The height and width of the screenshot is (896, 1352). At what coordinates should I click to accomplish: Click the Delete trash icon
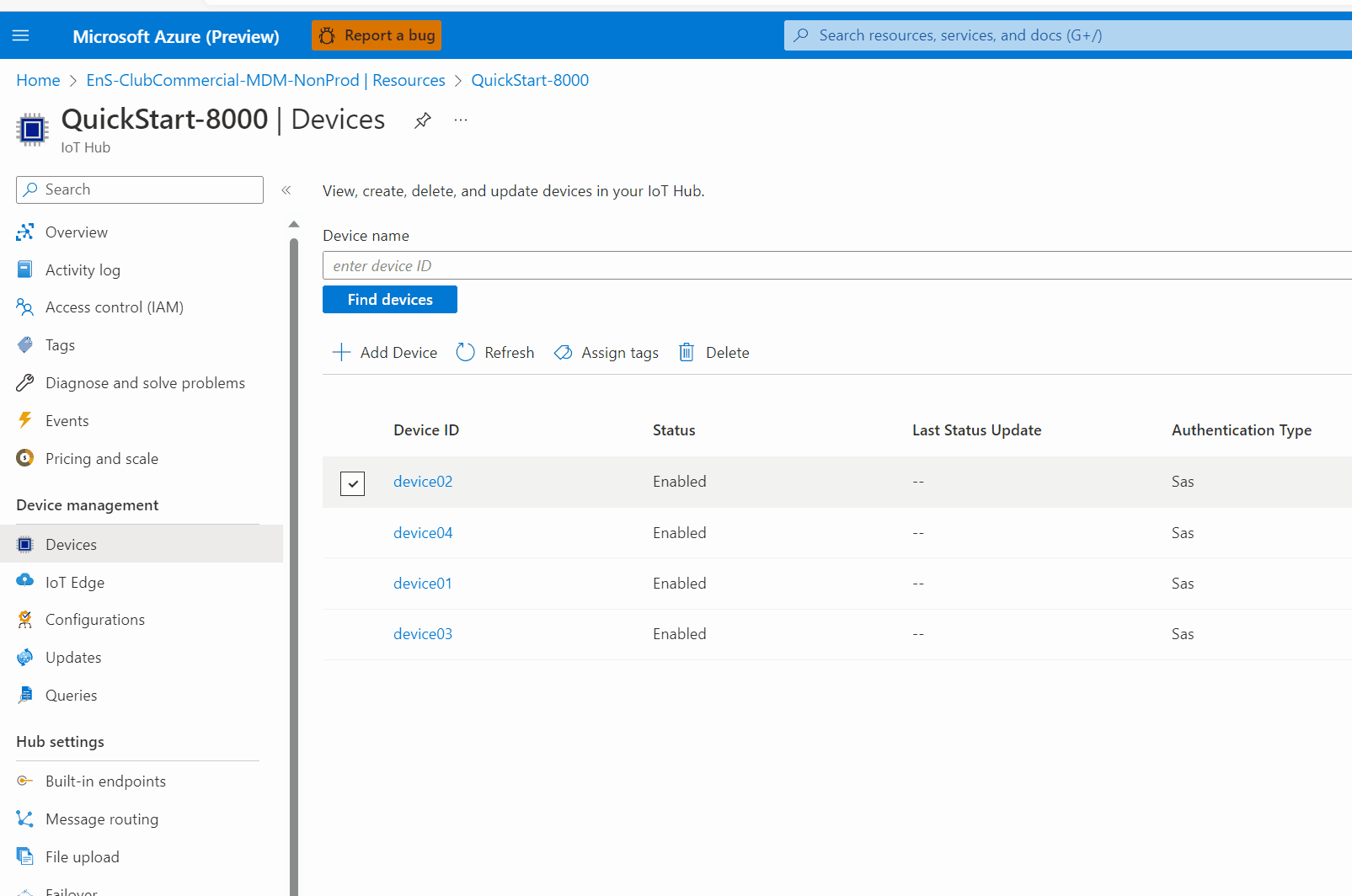(687, 352)
